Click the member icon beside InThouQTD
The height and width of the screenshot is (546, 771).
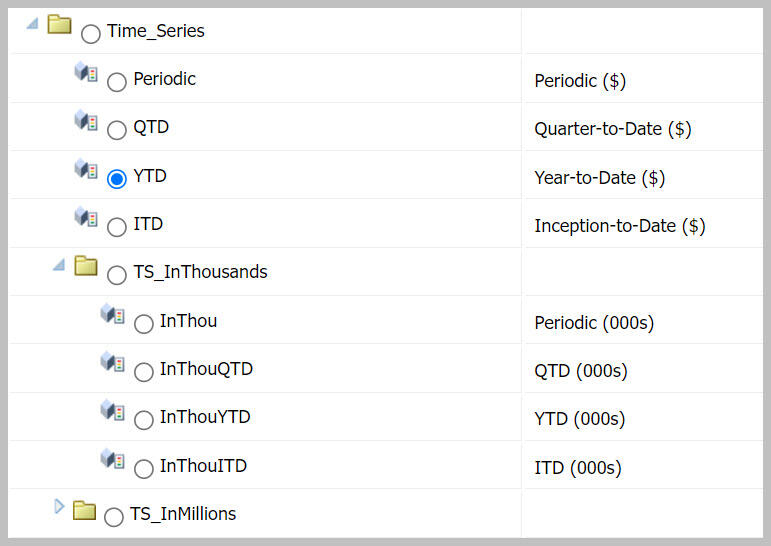112,362
